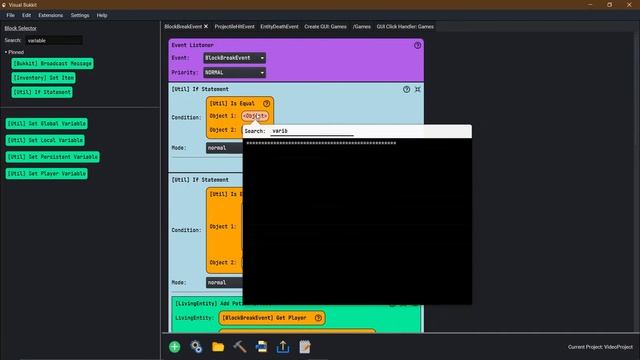
Task: Click the upload export arrow icon
Action: [x=283, y=347]
